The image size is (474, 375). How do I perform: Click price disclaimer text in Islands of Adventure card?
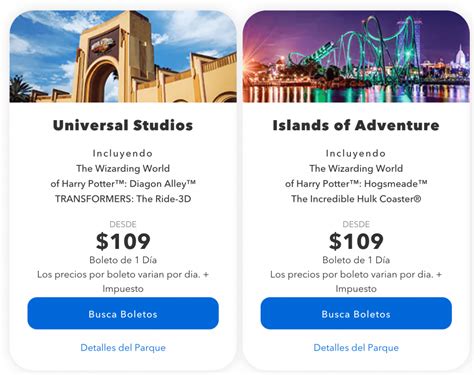pos(356,282)
